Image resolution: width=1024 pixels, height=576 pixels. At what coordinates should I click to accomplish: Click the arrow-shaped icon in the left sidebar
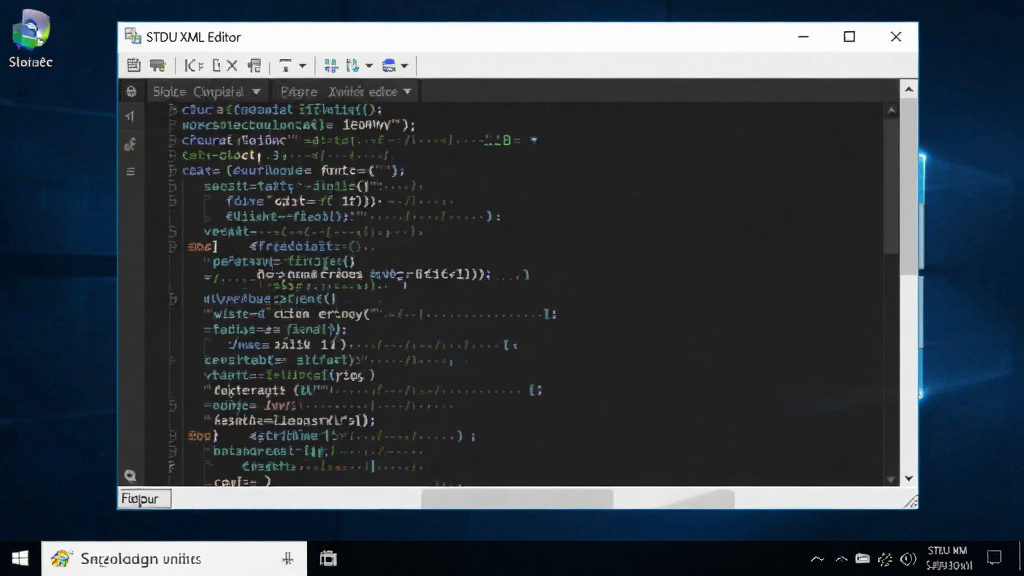[x=130, y=117]
